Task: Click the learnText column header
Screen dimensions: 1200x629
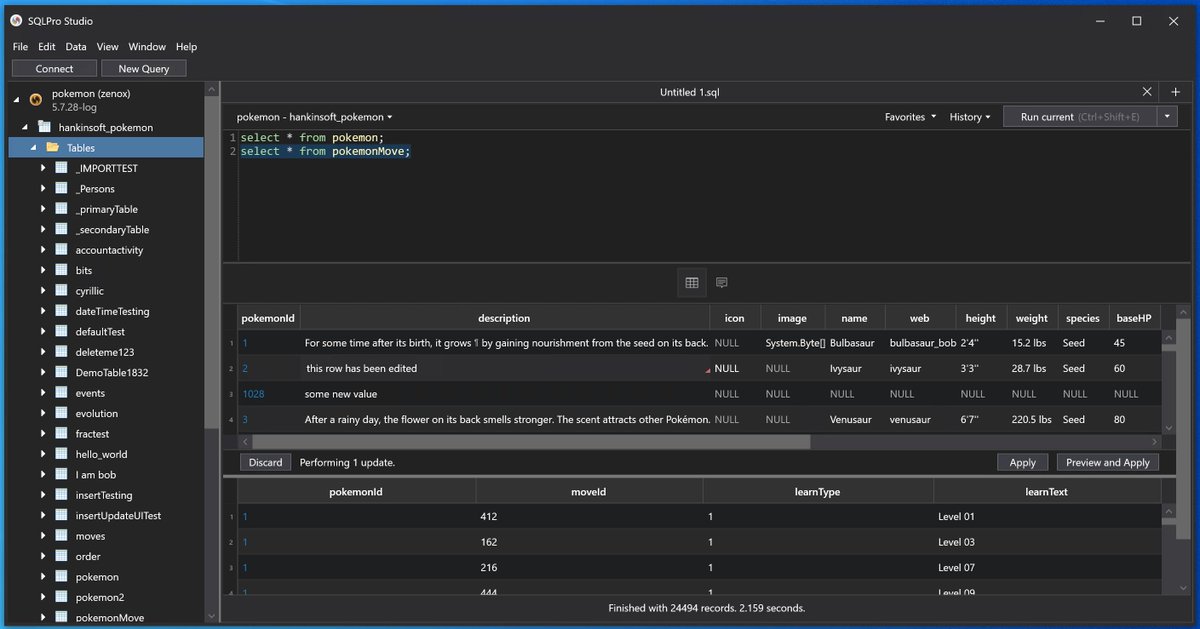Action: click(1046, 492)
